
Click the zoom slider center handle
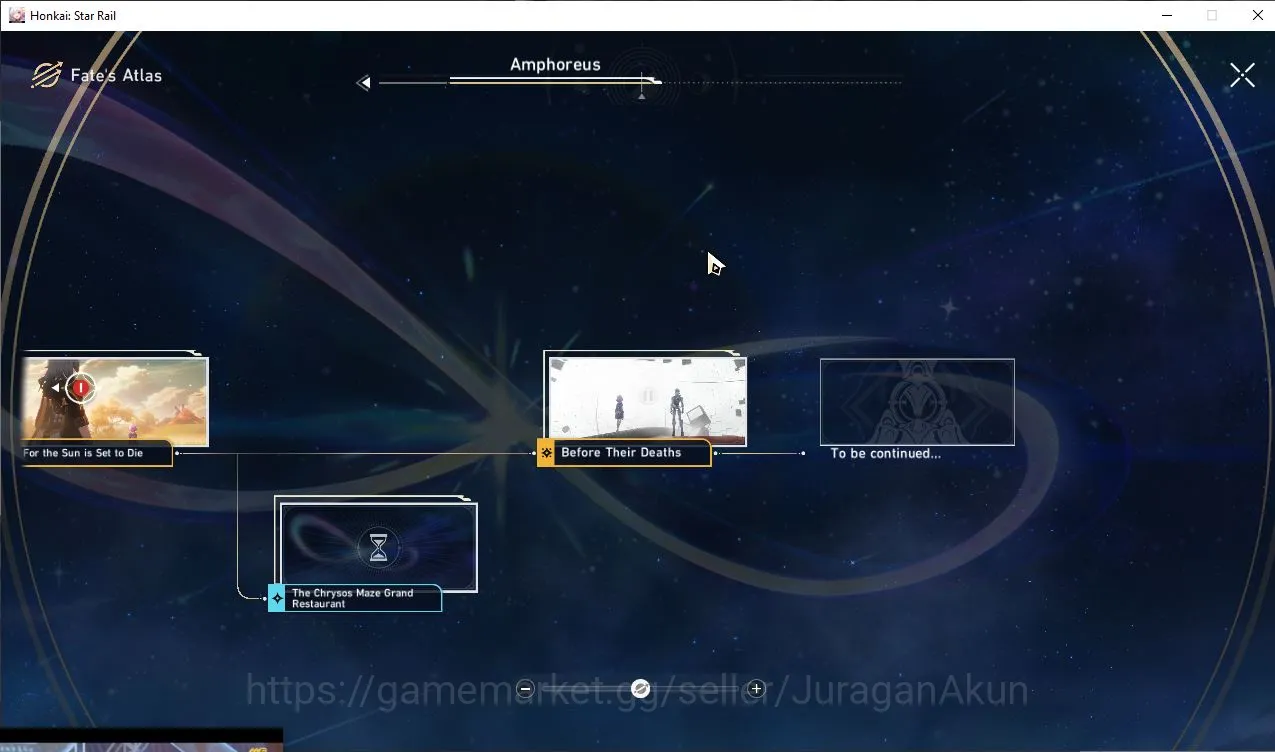tap(641, 688)
